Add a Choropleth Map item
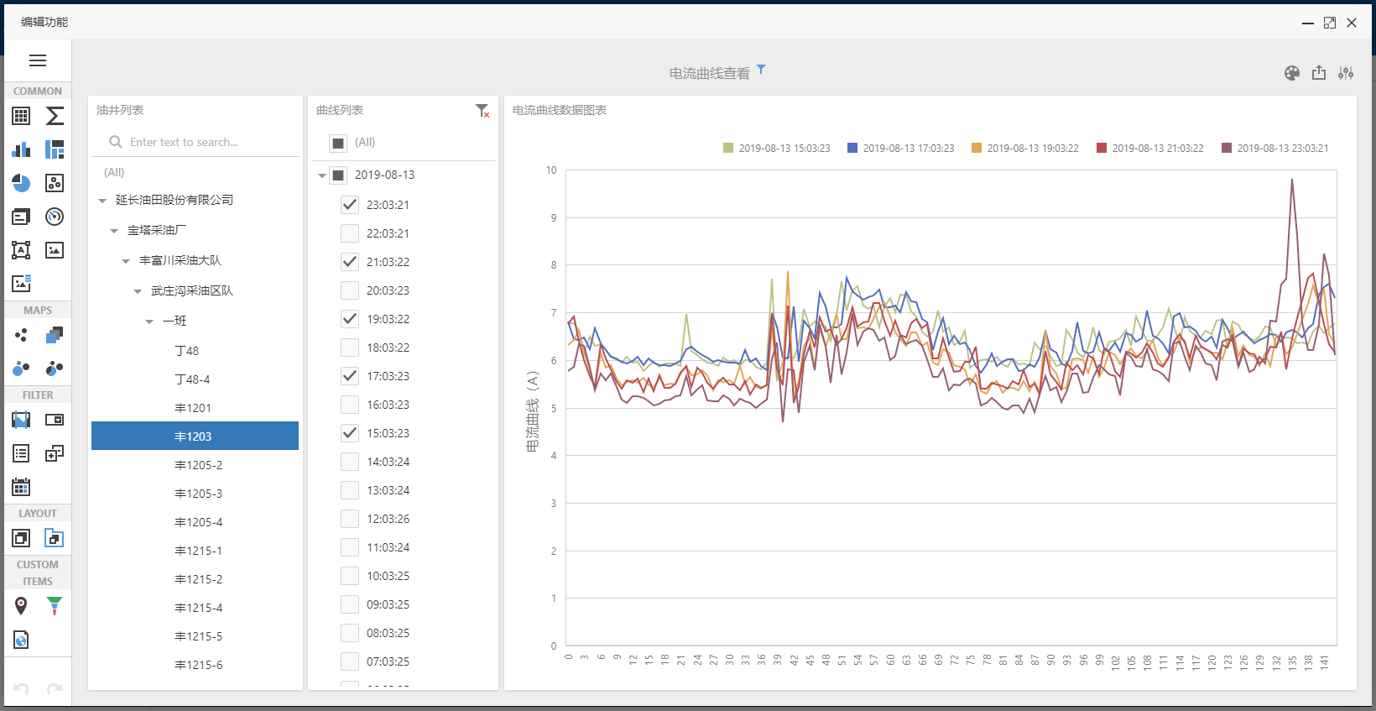1376x711 pixels. [55, 335]
